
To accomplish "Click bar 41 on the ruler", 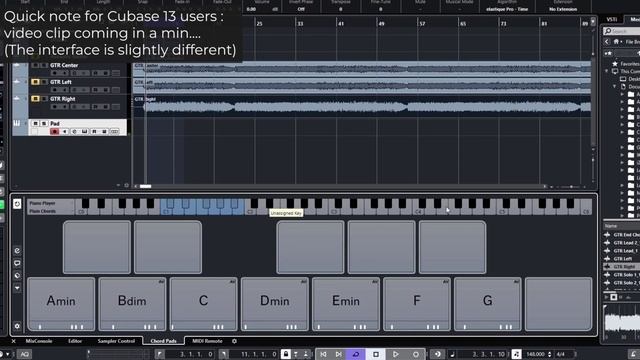I will point(341,24).
